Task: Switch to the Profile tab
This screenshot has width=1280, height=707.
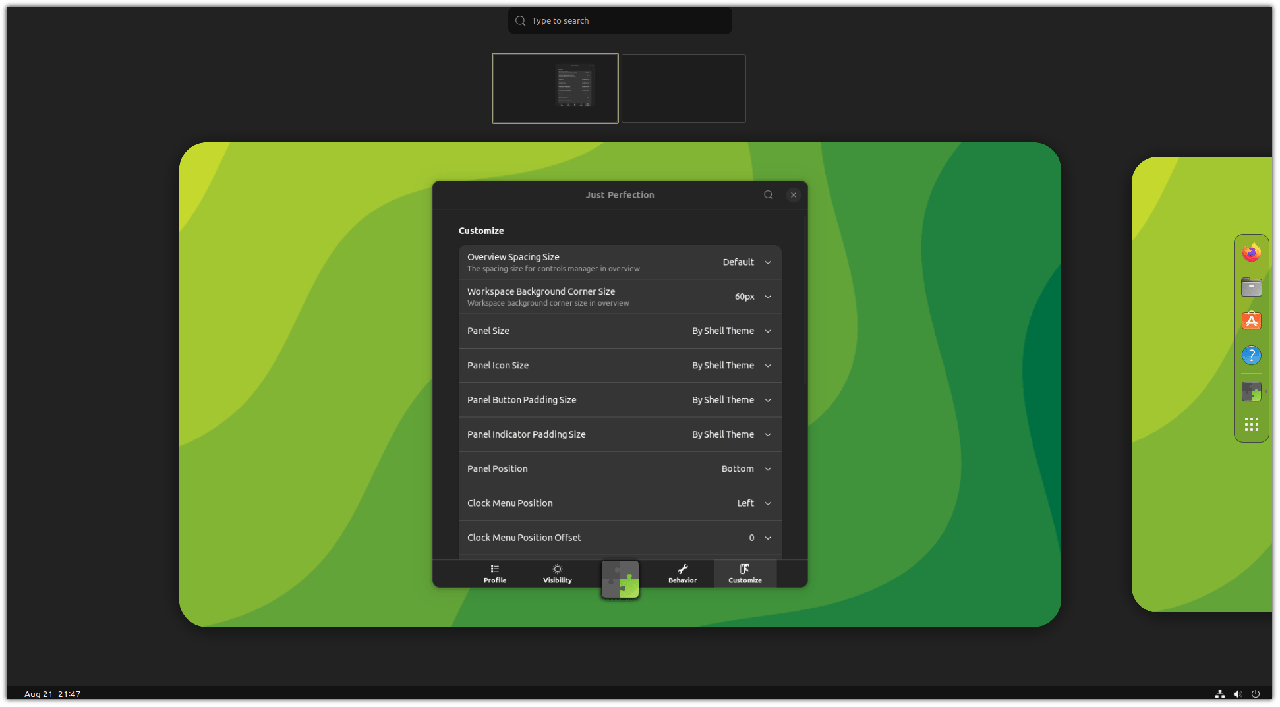Action: pyautogui.click(x=495, y=573)
